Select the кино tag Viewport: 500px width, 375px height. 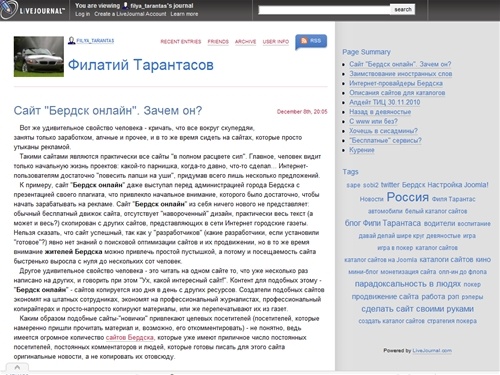pyautogui.click(x=483, y=259)
